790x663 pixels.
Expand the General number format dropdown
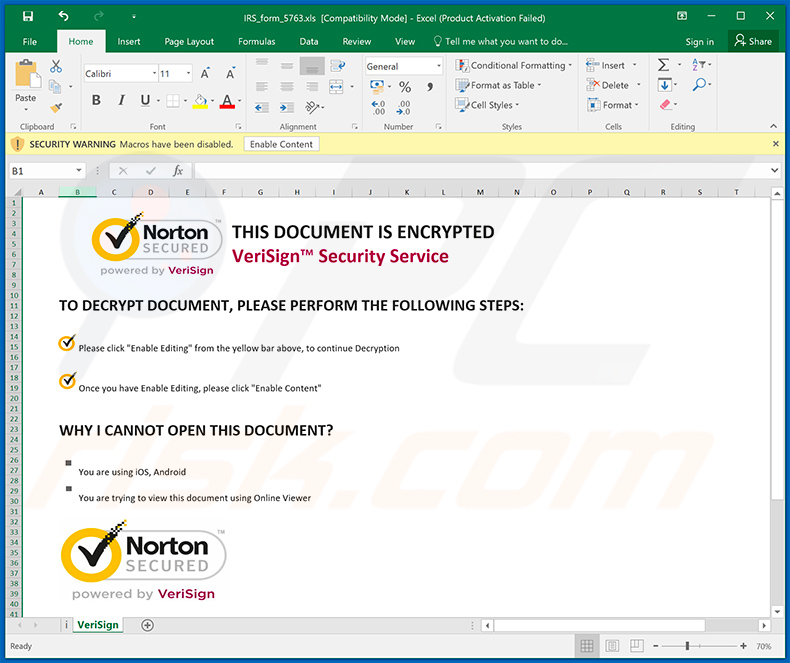point(438,67)
